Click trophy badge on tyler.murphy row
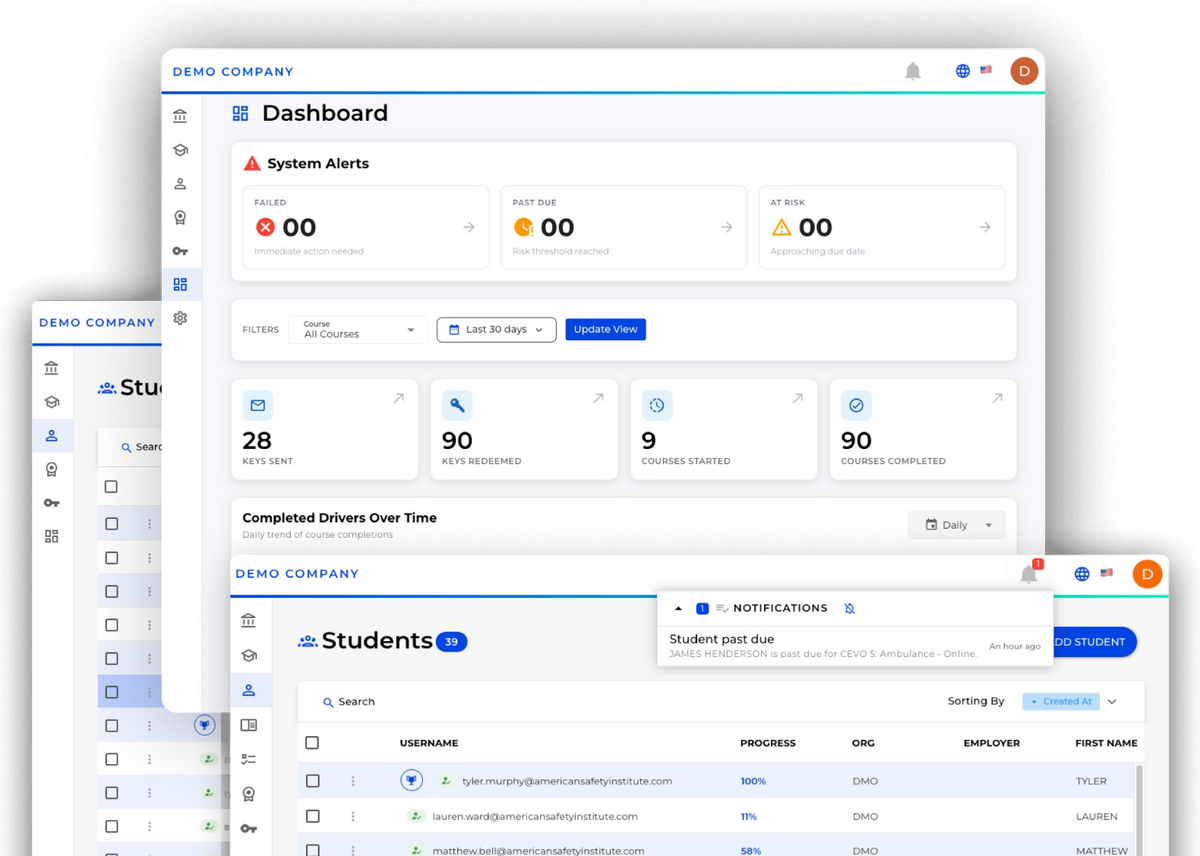 click(x=411, y=780)
